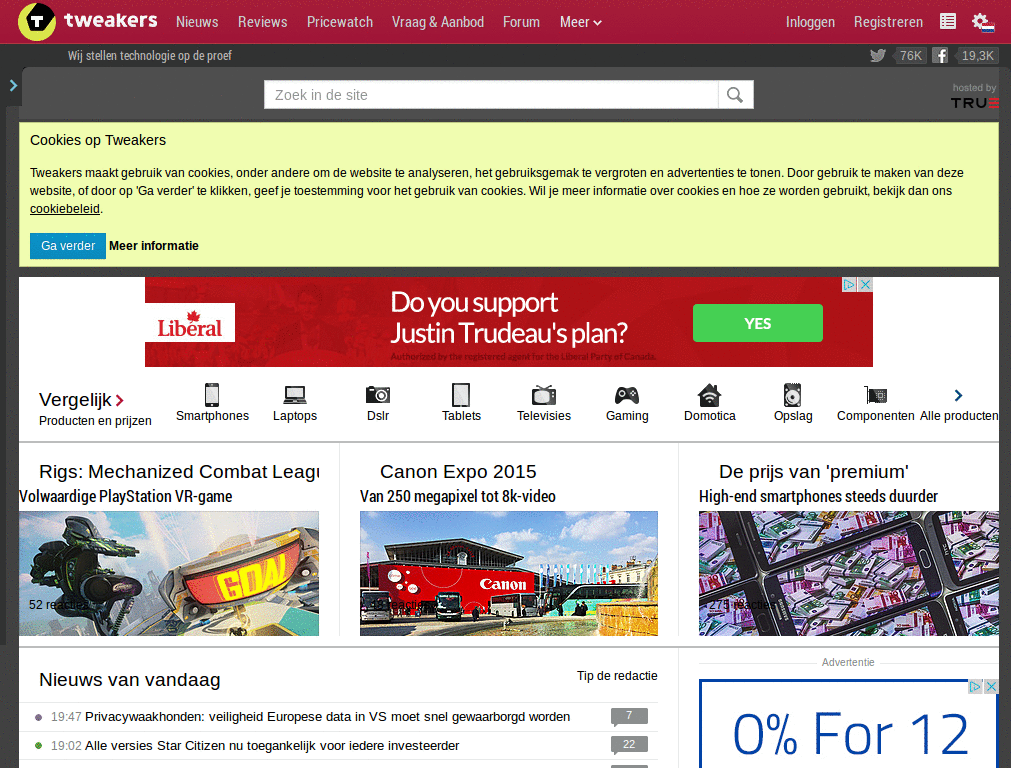
Task: Select the Televisies category icon
Action: pyautogui.click(x=543, y=395)
